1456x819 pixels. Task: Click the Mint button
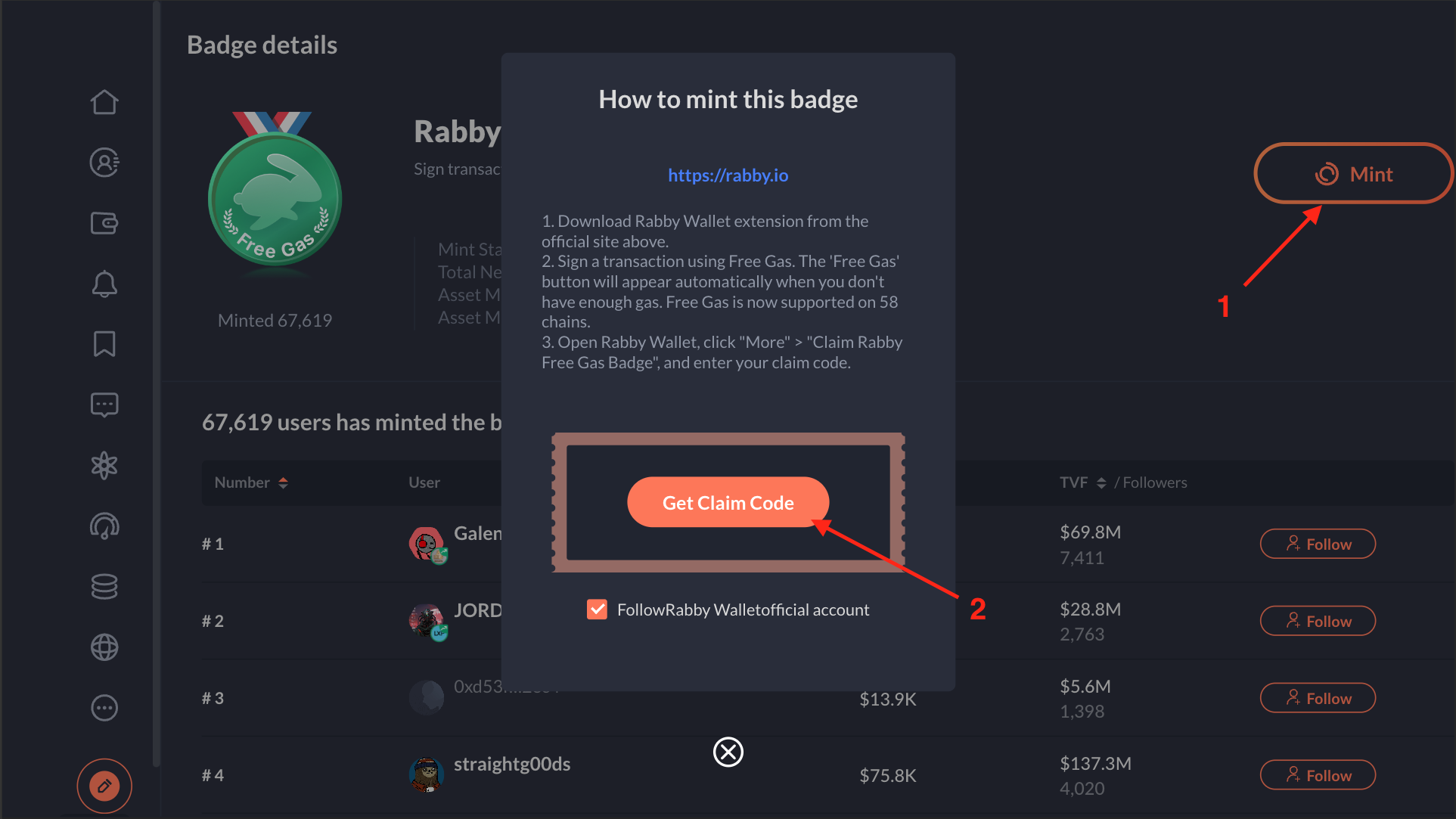1353,173
